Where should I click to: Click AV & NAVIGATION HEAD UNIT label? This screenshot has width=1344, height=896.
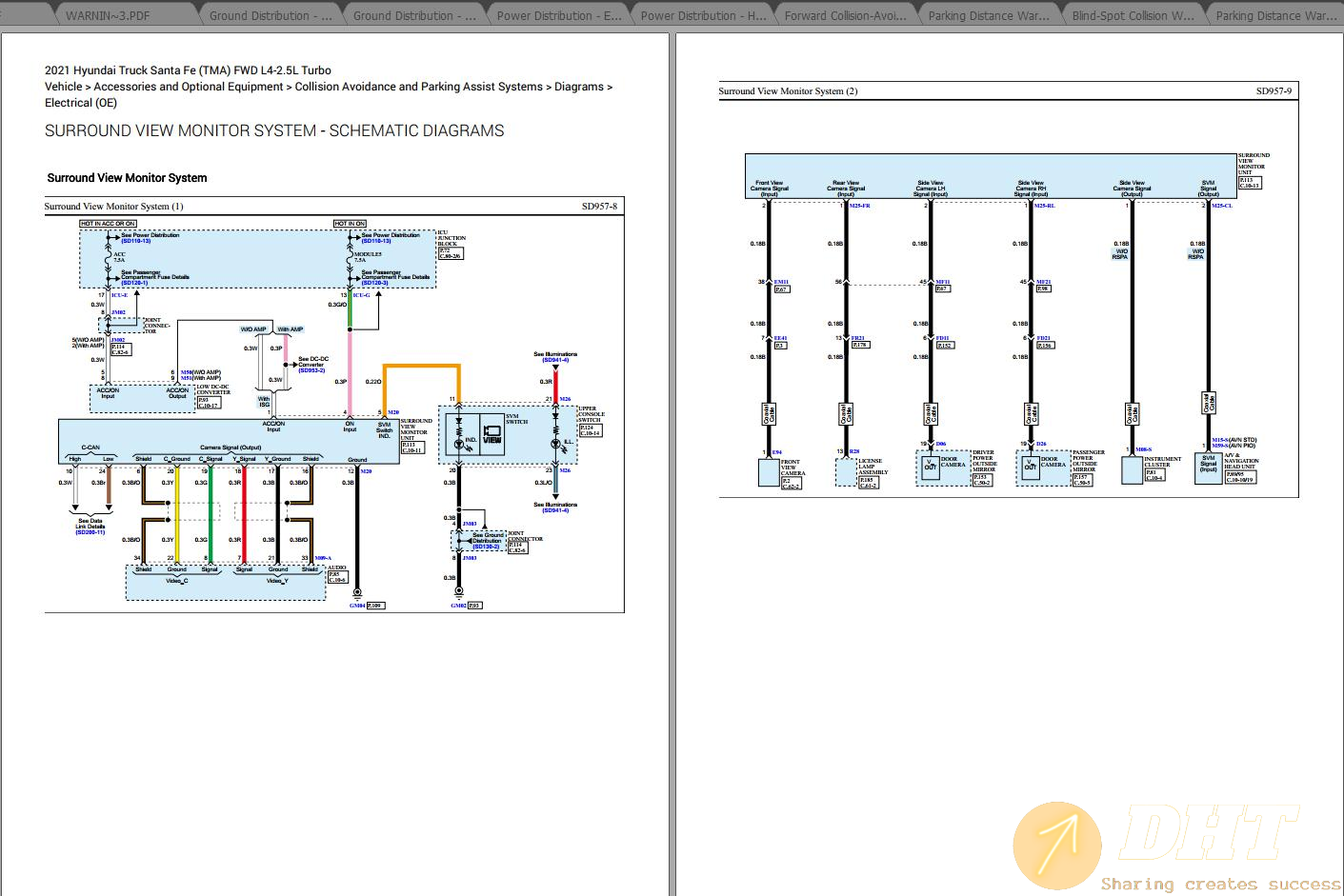point(1242,461)
